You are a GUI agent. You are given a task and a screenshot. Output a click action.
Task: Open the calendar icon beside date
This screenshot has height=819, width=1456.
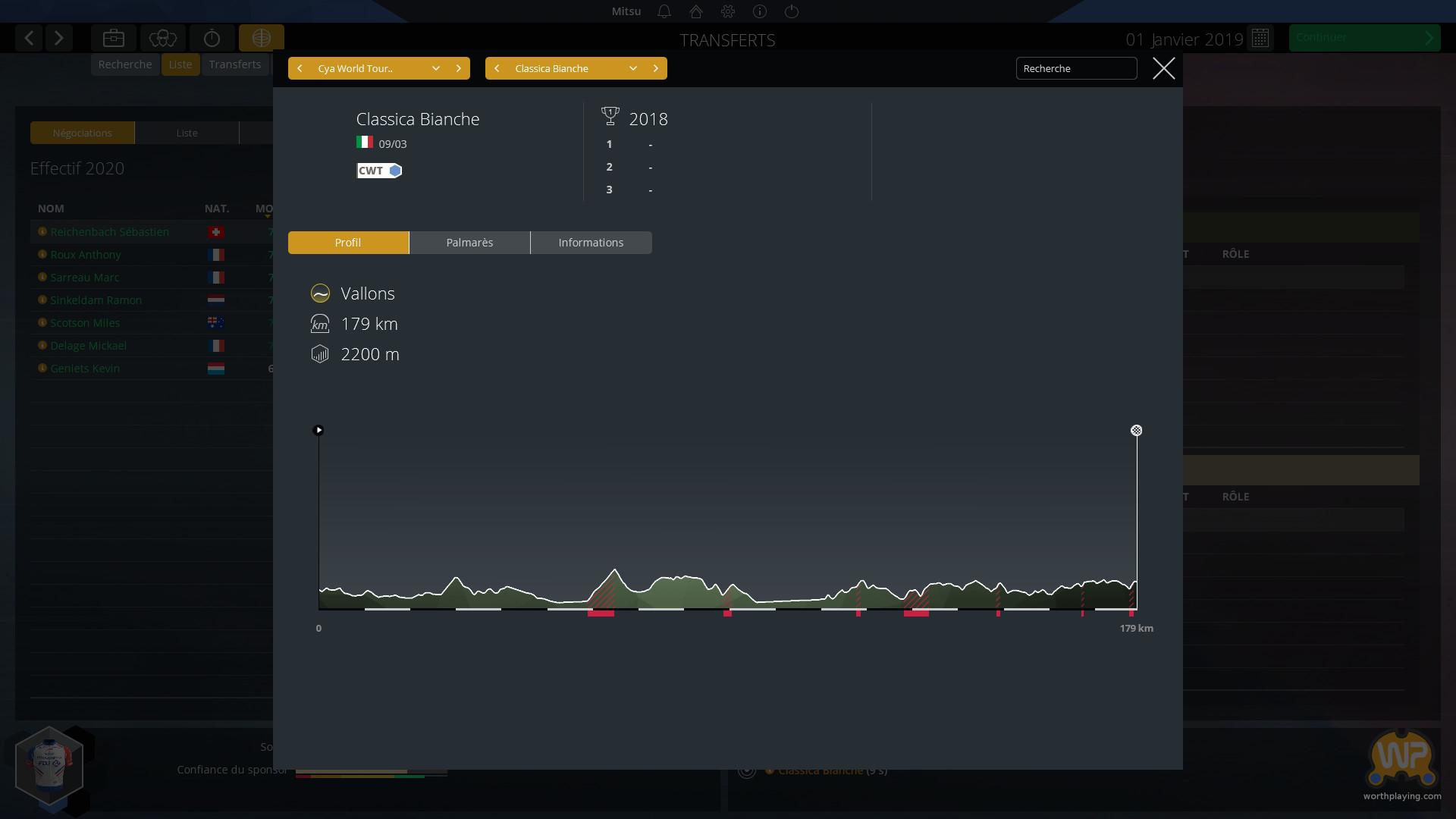[1260, 38]
